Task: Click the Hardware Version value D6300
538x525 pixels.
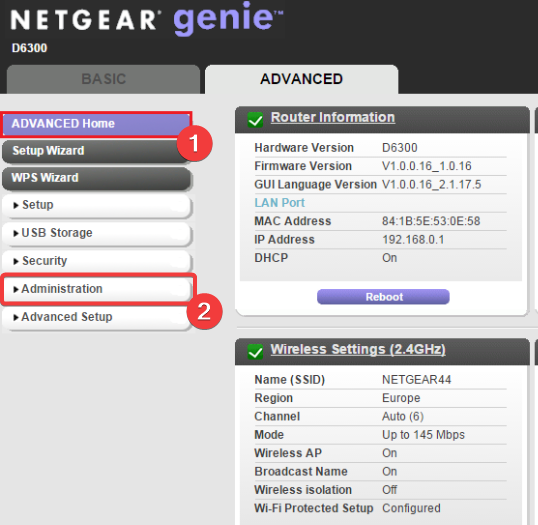Action: point(399,148)
